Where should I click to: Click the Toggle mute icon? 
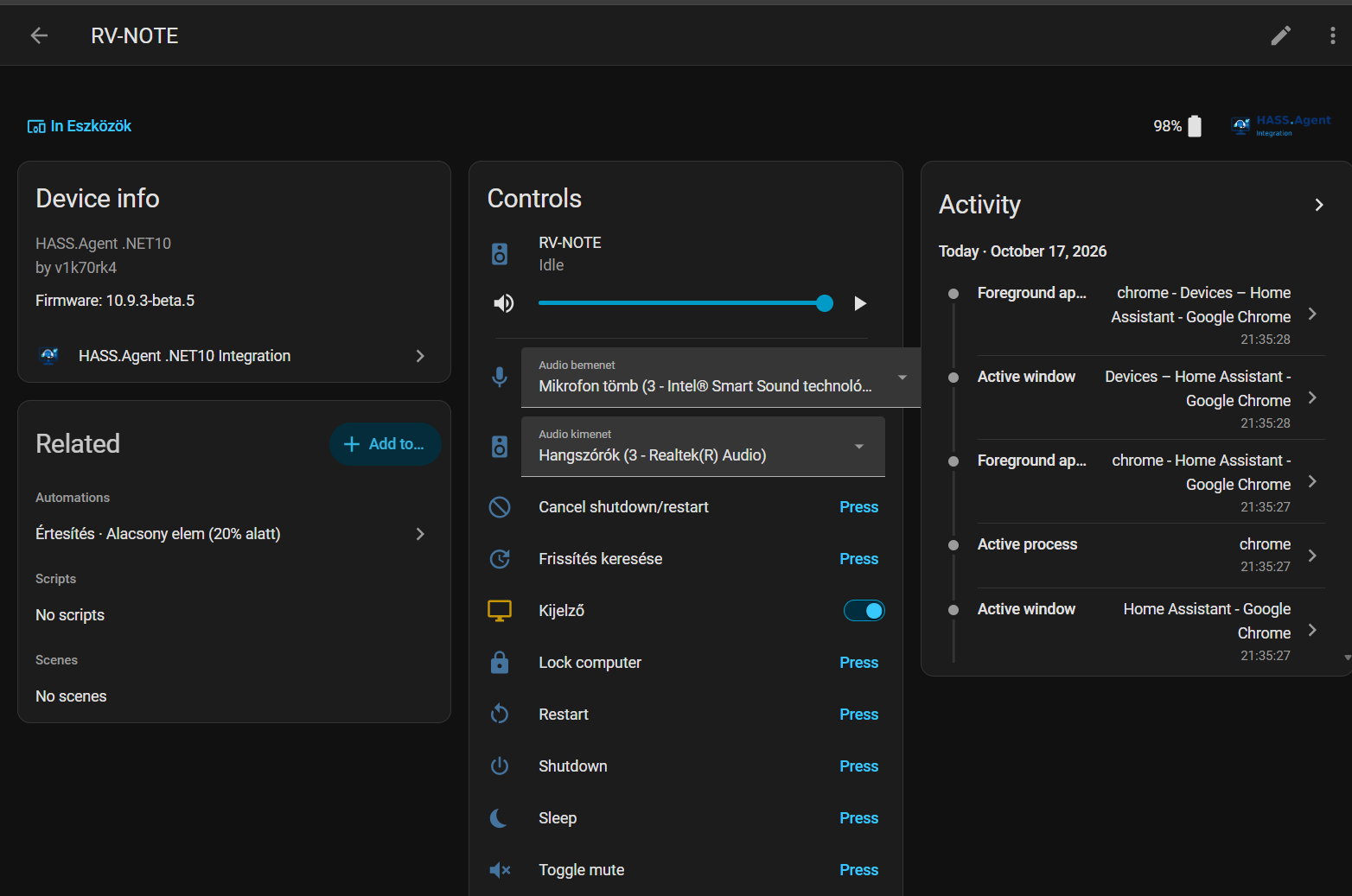pyautogui.click(x=500, y=870)
